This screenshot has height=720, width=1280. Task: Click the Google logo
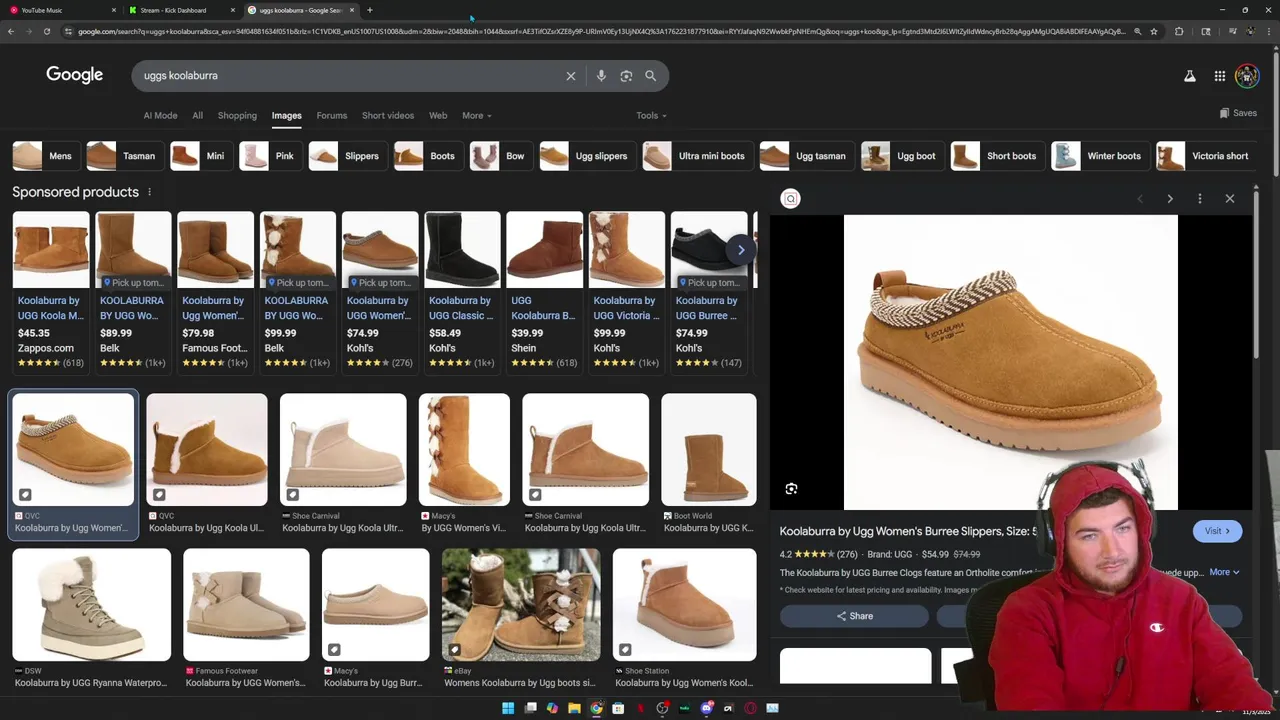click(74, 76)
